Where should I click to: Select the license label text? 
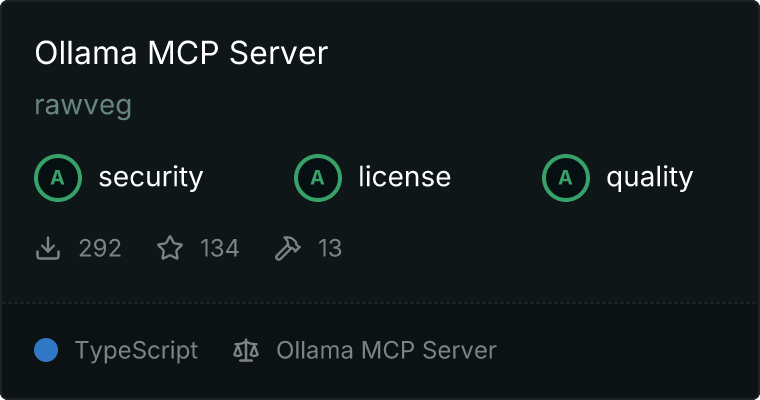pyautogui.click(x=405, y=177)
